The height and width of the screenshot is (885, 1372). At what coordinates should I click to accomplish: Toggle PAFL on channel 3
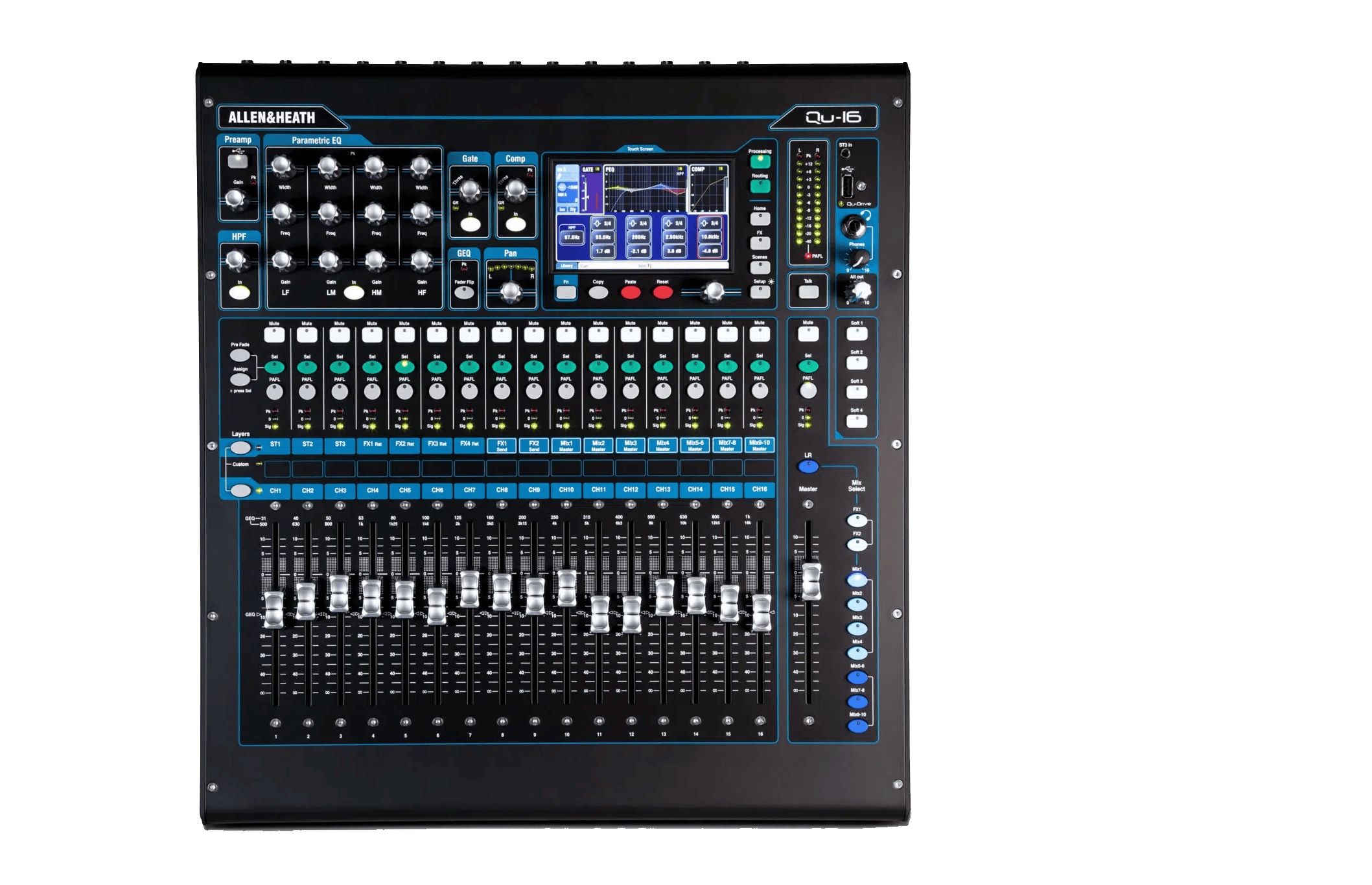(340, 391)
